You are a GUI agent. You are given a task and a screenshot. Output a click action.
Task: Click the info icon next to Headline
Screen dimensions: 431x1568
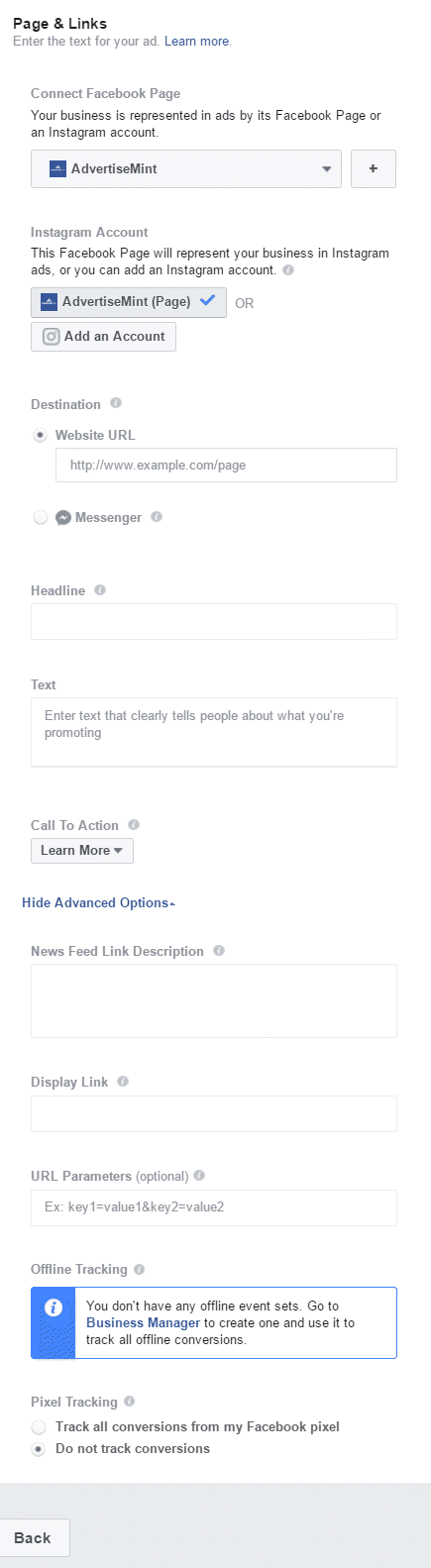[99, 589]
